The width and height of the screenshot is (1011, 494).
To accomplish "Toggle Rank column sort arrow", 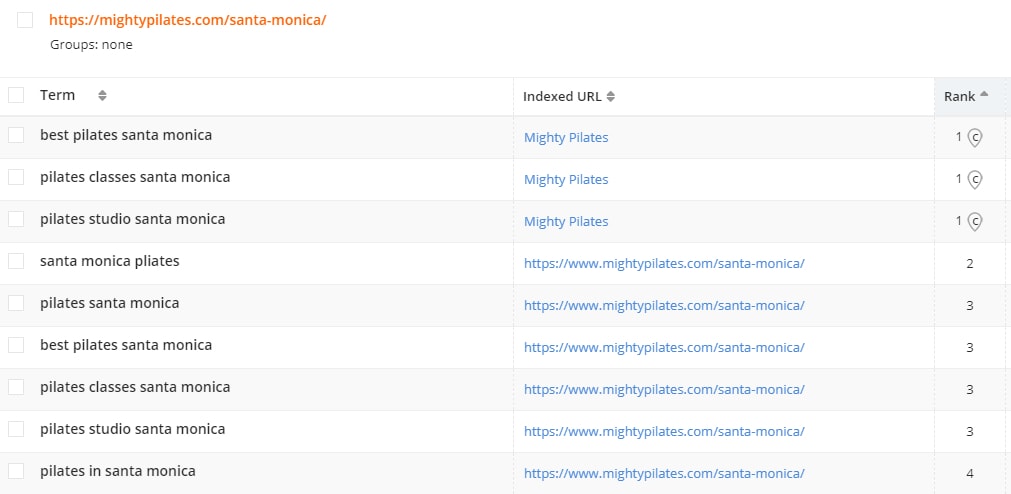I will [x=984, y=94].
